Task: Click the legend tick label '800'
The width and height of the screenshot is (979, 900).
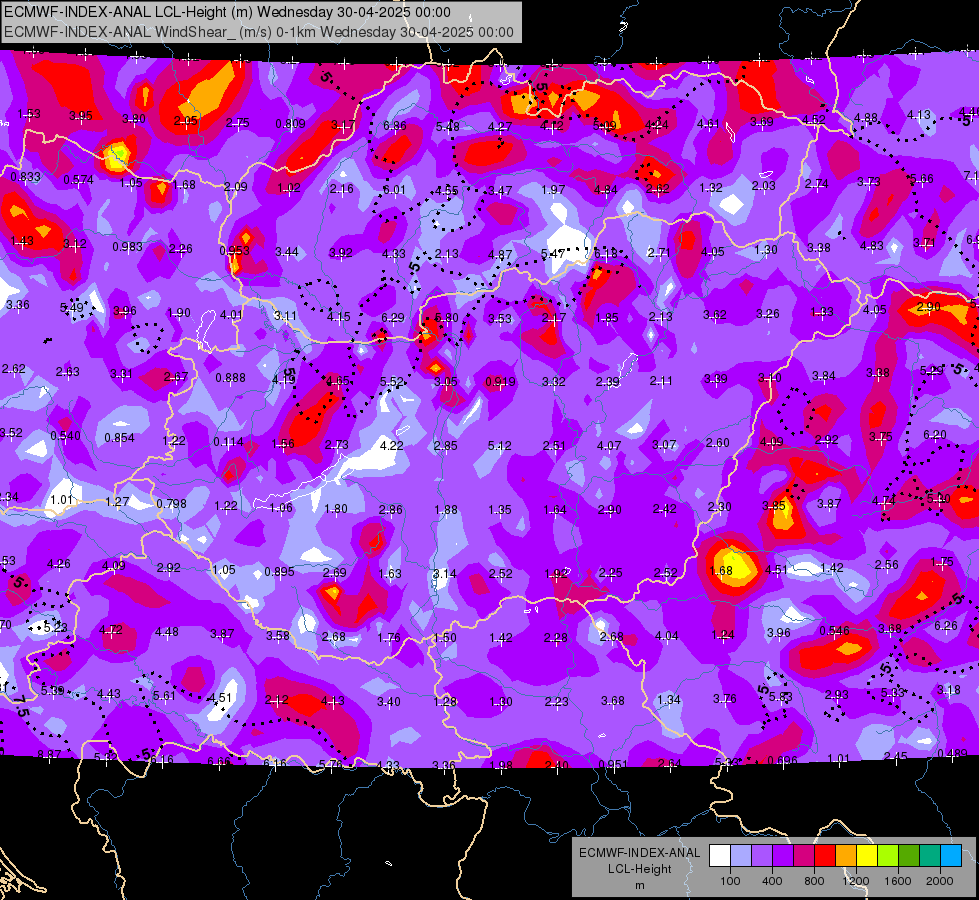Action: tap(814, 881)
